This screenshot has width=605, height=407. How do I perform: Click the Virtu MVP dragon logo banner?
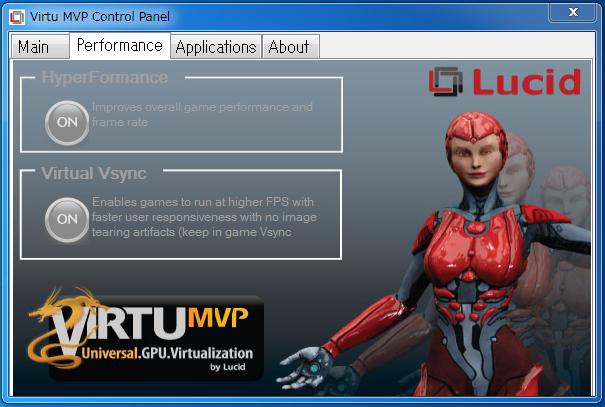146,333
